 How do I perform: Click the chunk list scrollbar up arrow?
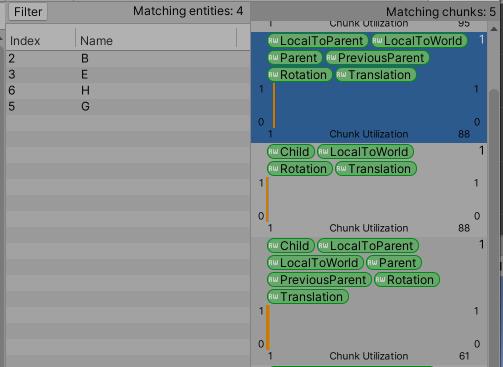point(494,29)
